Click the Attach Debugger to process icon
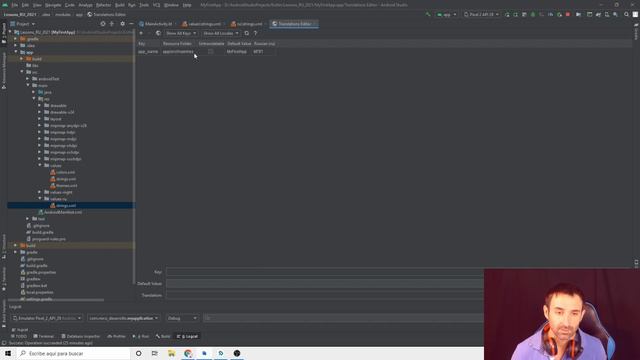 tap(559, 14)
